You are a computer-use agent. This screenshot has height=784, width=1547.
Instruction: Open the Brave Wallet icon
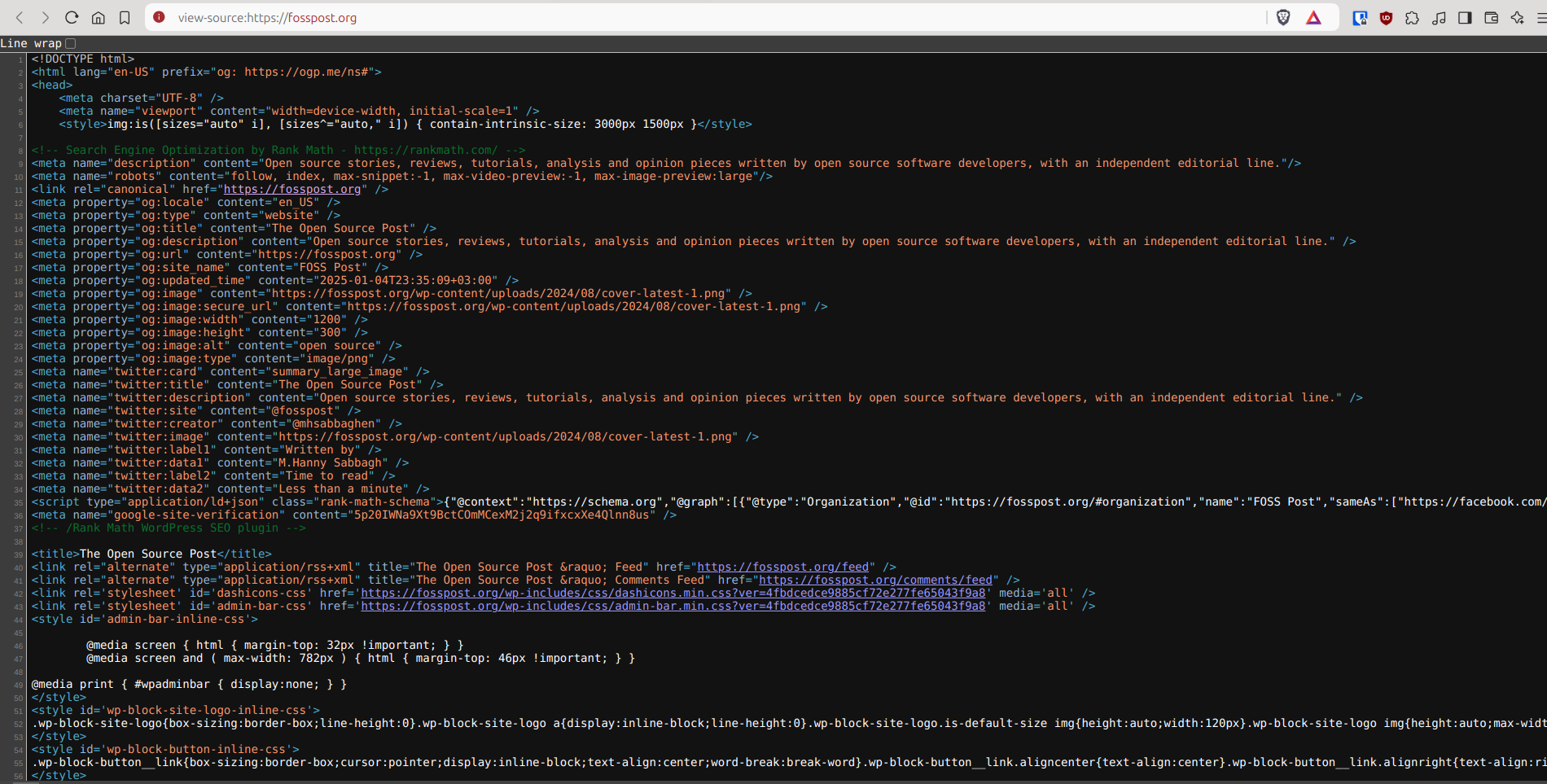pyautogui.click(x=1491, y=18)
